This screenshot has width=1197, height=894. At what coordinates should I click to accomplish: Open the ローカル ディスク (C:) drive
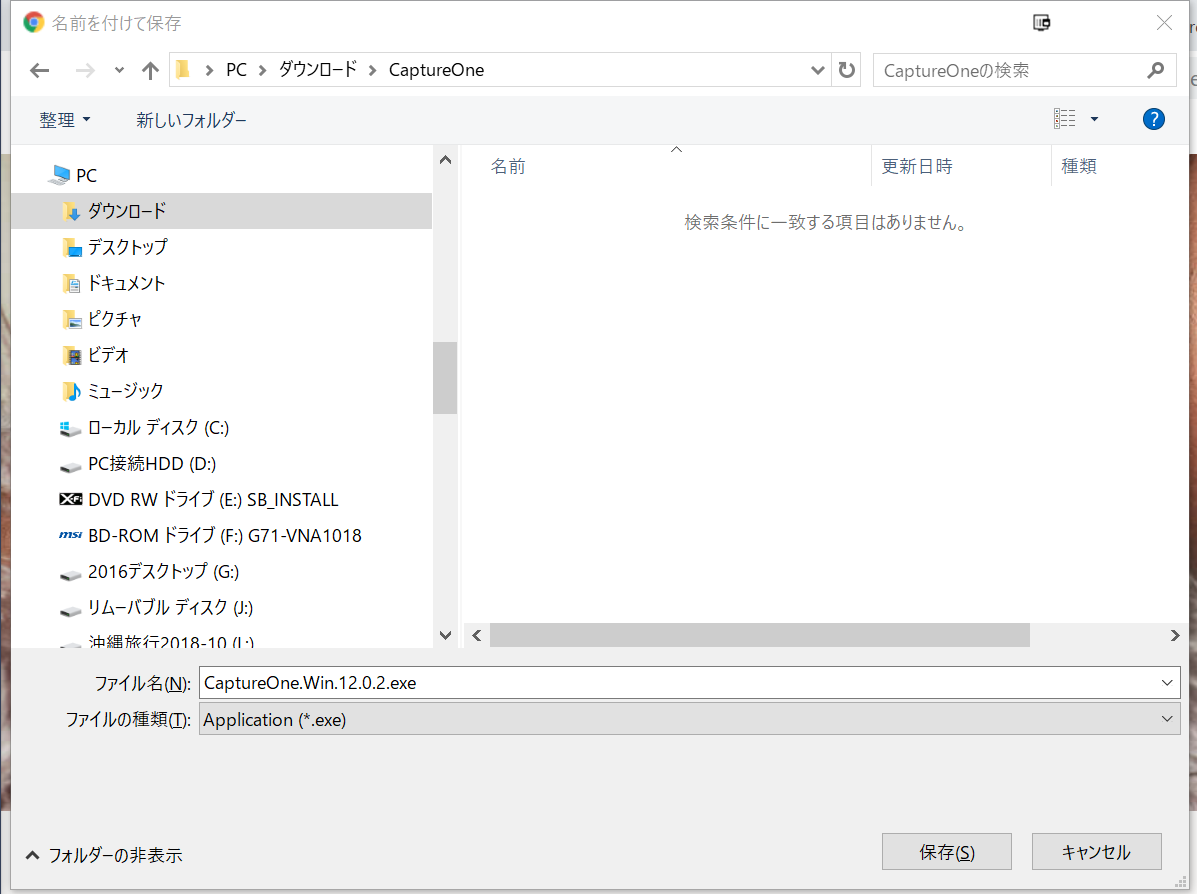coord(158,427)
